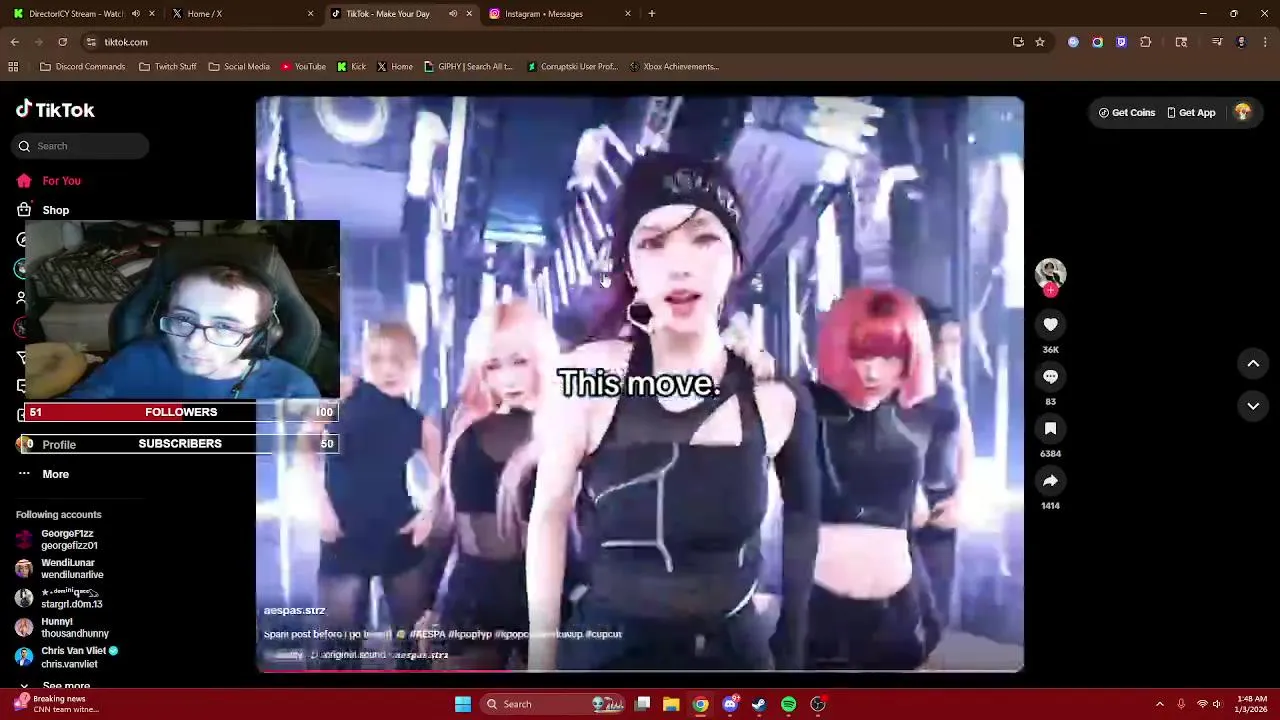Screen dimensions: 1280x720
Task: Select the TikTok - Make Your Day tab
Action: pyautogui.click(x=388, y=14)
